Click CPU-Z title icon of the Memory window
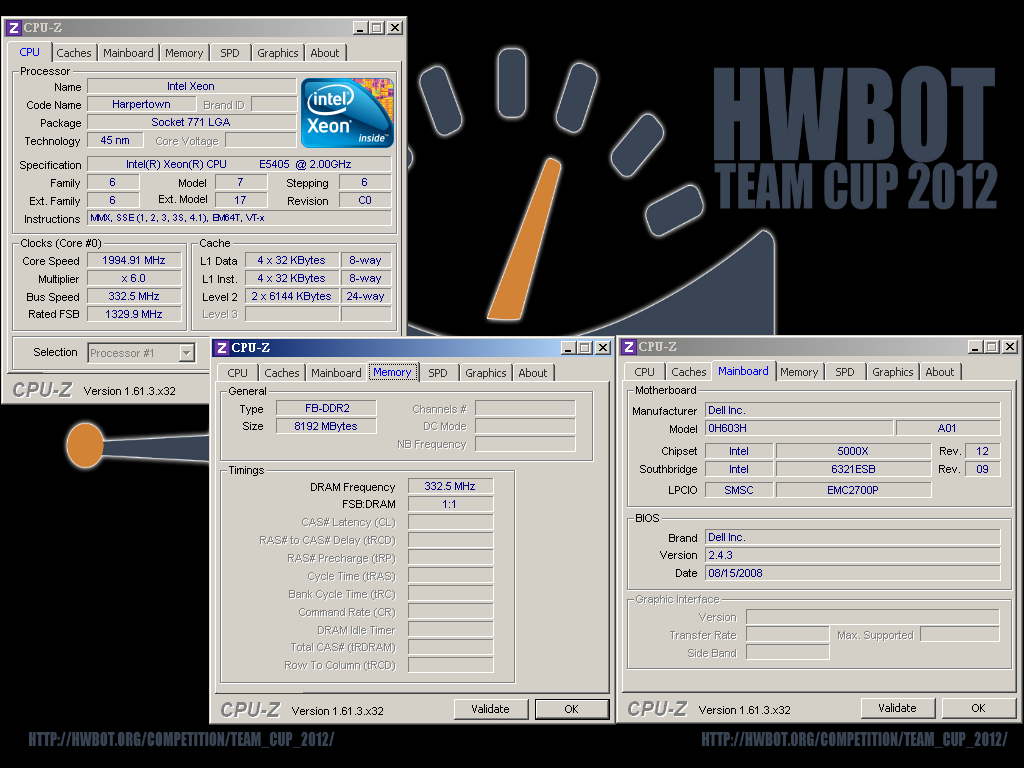The width and height of the screenshot is (1024, 768). click(x=221, y=348)
